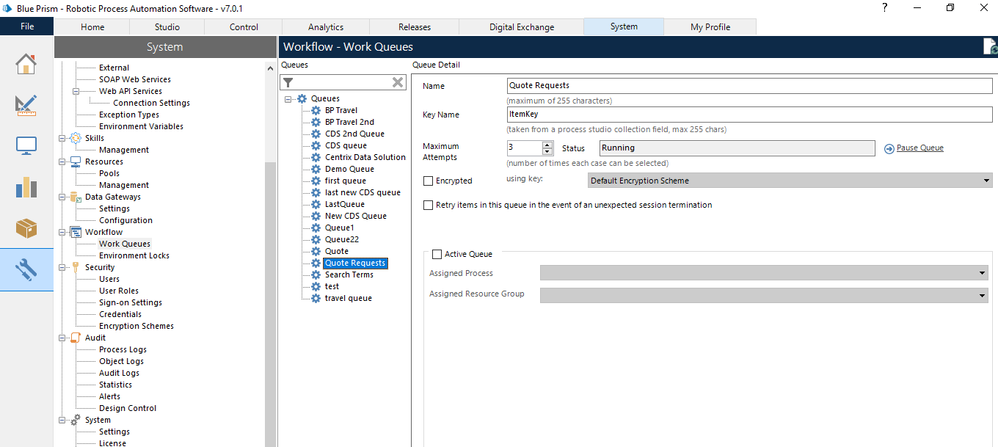Select the last new CDS queue item
Viewport: 998px width, 447px height.
tap(363, 192)
